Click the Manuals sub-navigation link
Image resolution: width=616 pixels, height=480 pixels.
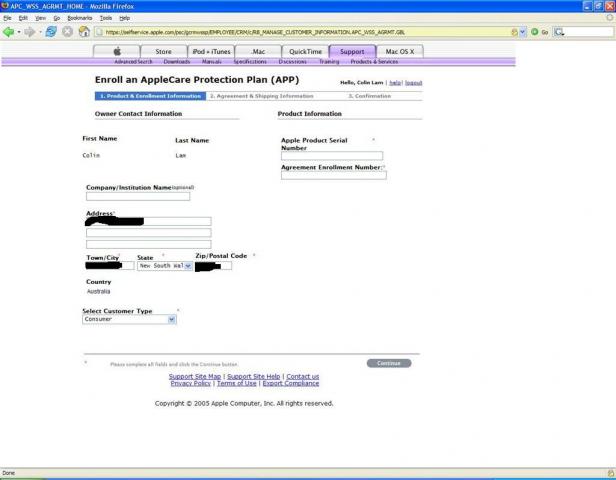pyautogui.click(x=211, y=62)
